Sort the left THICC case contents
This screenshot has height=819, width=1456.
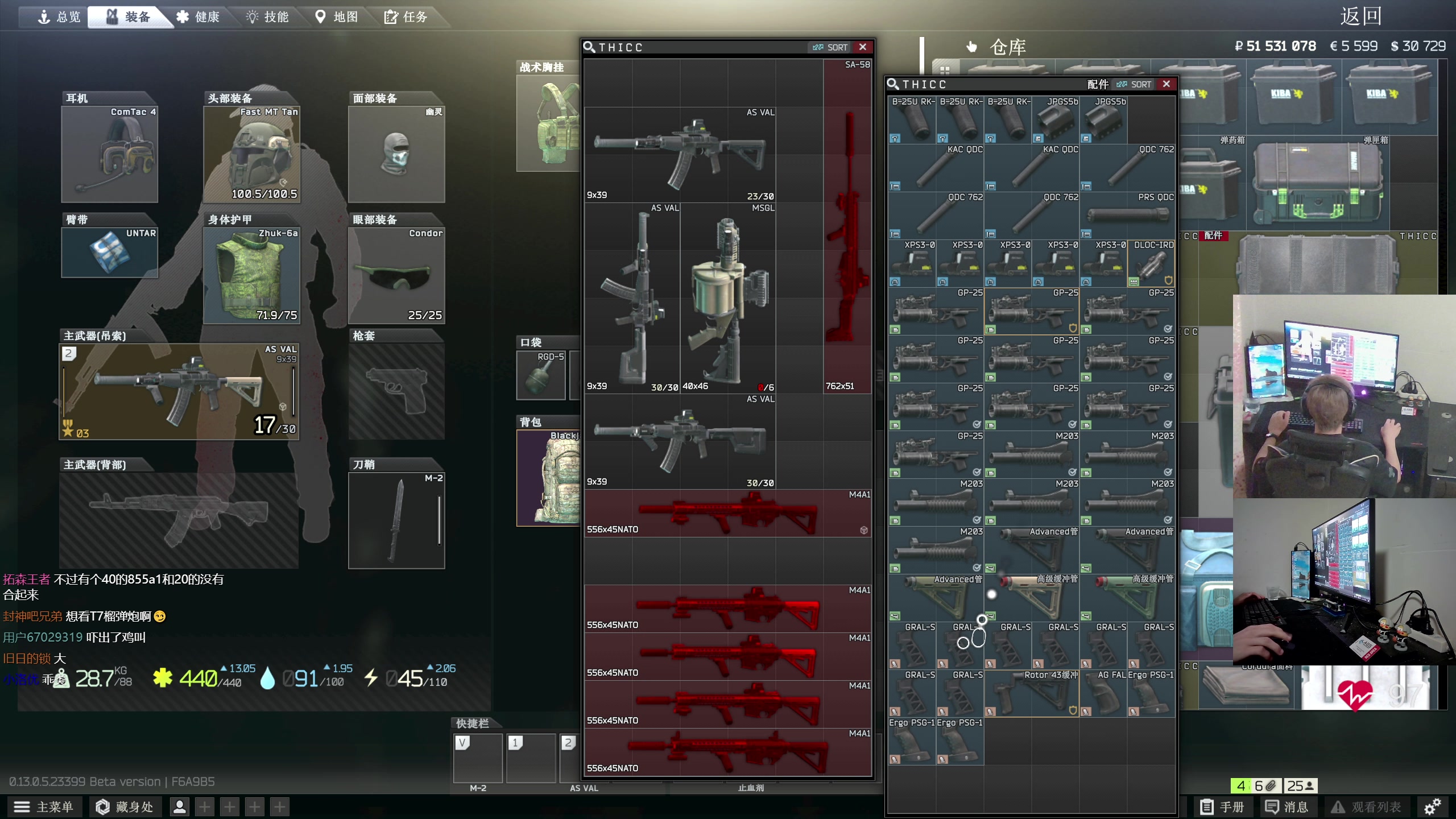pyautogui.click(x=830, y=47)
